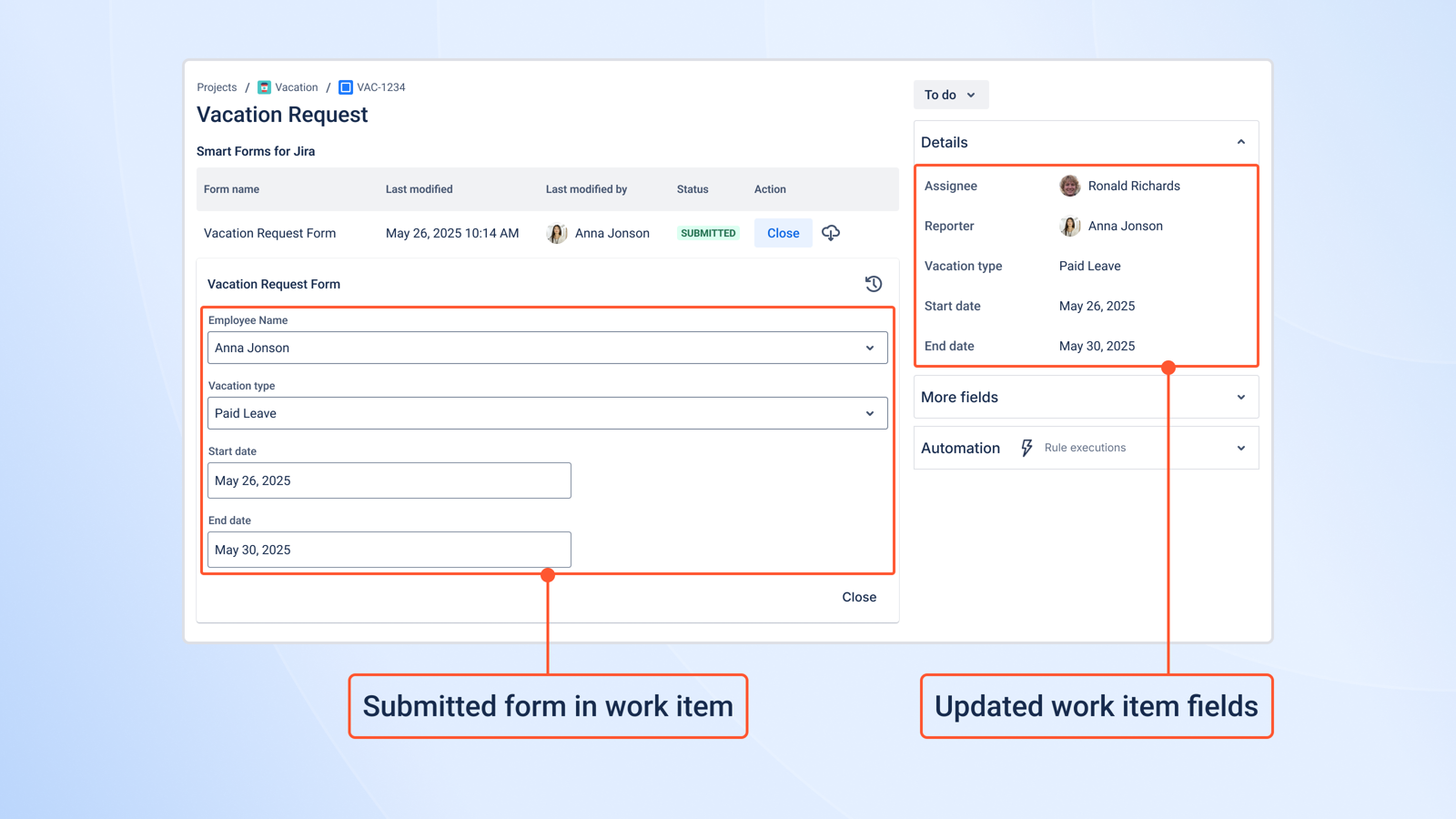Click the Reporter field label
The image size is (1456, 819).
(x=949, y=226)
